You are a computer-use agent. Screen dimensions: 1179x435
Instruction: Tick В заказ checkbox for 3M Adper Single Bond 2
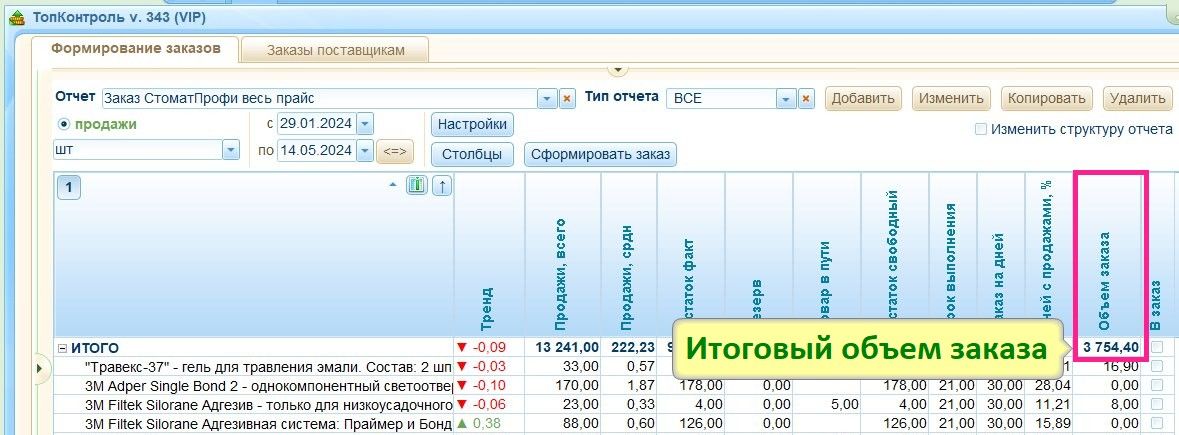tap(1156, 385)
